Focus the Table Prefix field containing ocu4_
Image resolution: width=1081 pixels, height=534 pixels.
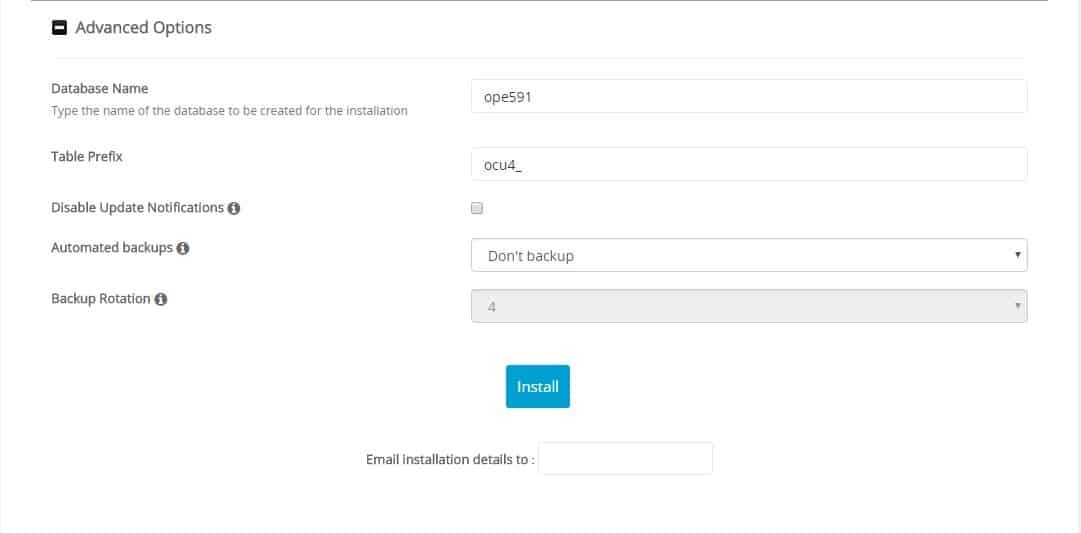pos(749,164)
